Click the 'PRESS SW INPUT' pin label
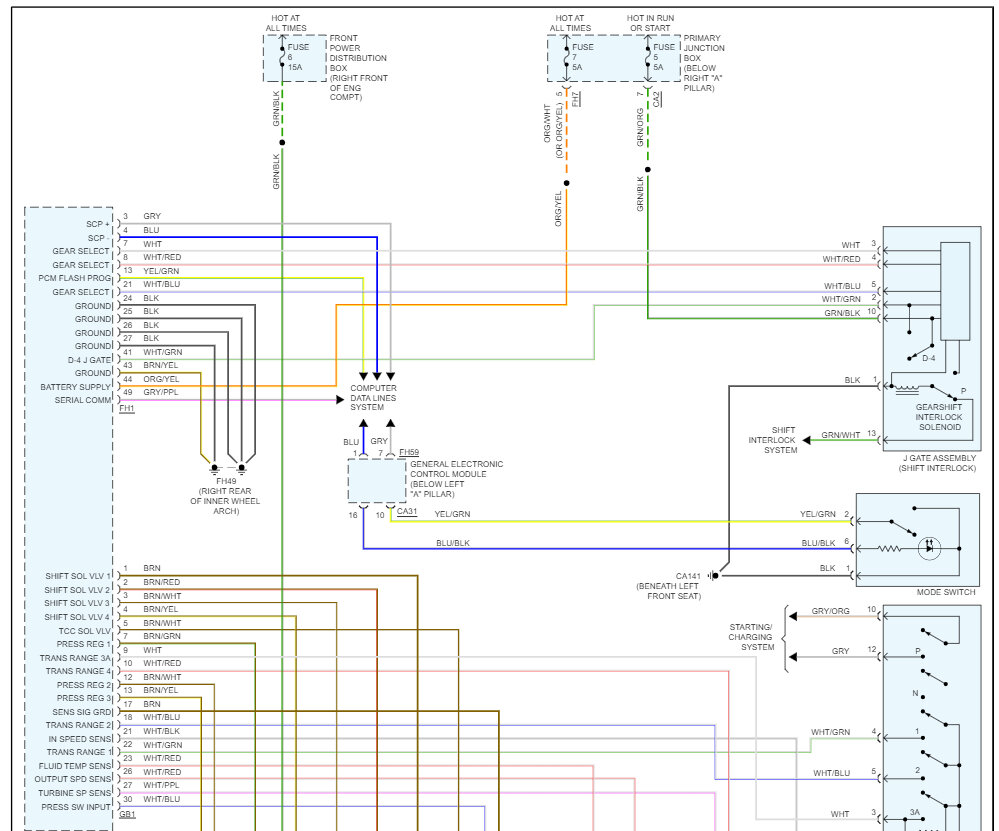 (x=76, y=807)
